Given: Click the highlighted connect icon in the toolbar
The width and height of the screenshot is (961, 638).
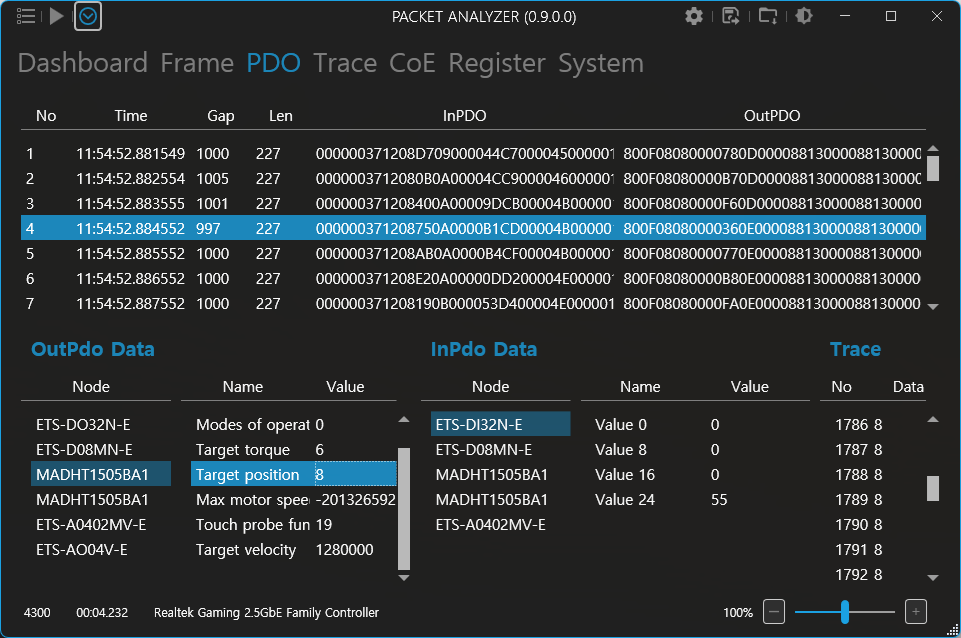Looking at the screenshot, I should click(87, 15).
